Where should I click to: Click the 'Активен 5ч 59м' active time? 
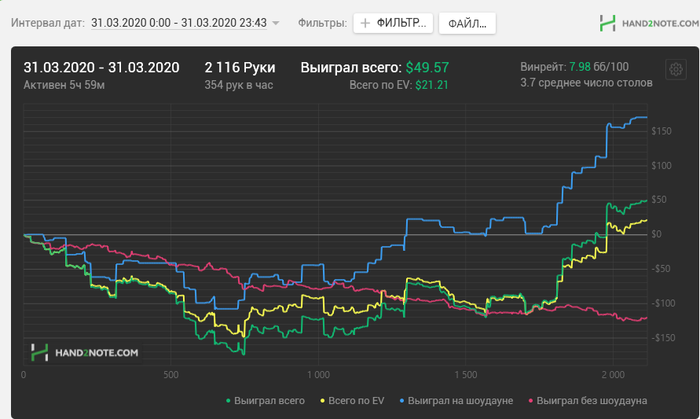point(64,85)
